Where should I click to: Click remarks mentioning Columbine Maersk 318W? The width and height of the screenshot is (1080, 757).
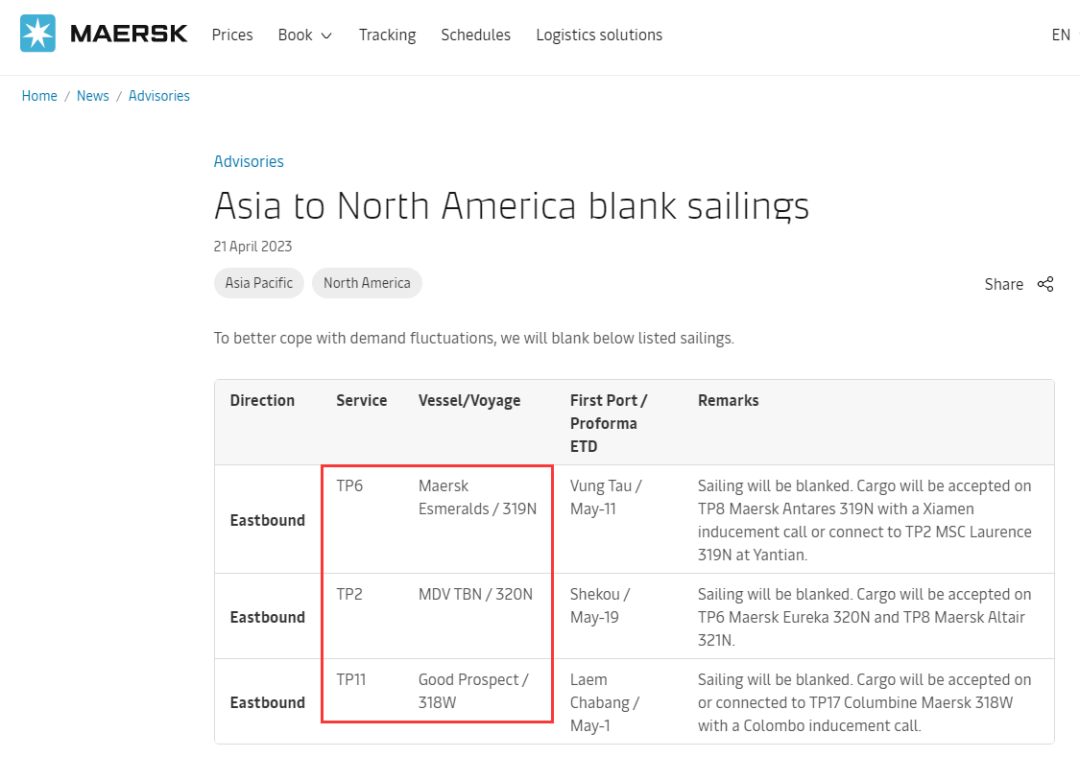864,703
